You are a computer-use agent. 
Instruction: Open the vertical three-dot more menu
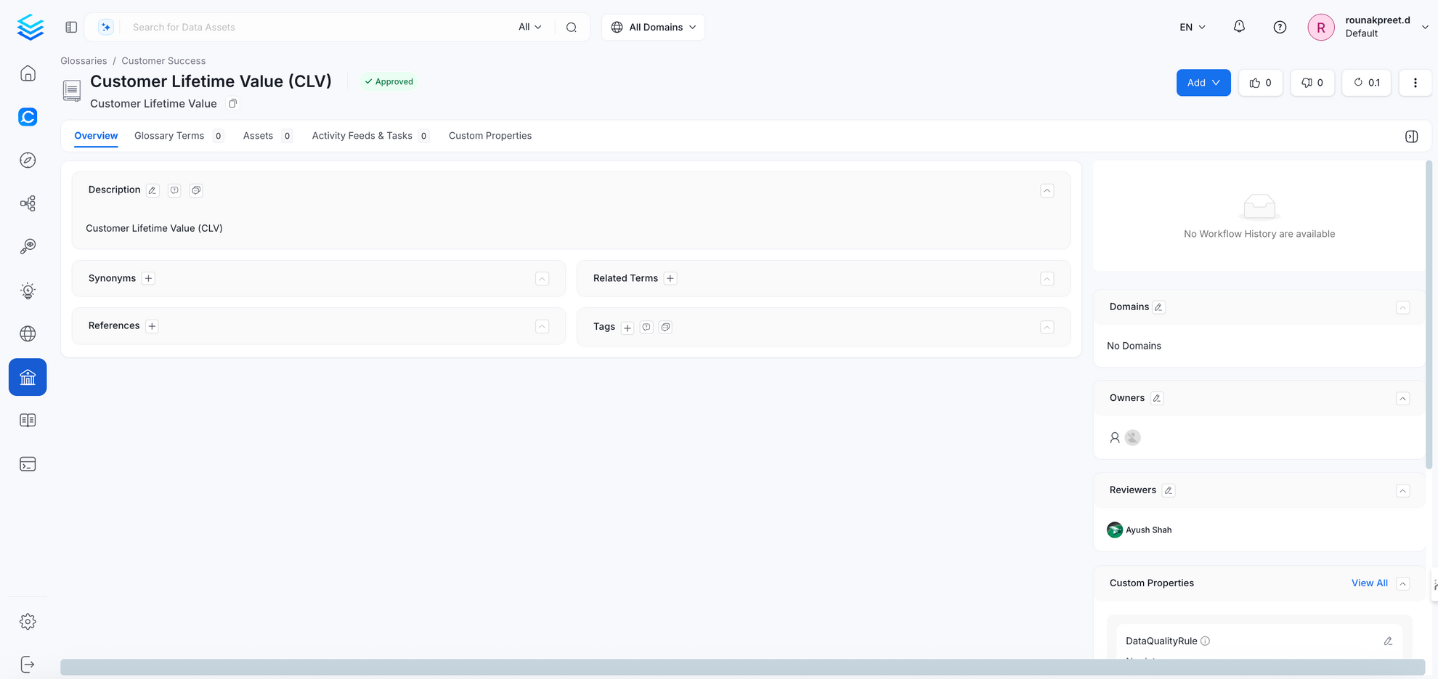click(1415, 83)
